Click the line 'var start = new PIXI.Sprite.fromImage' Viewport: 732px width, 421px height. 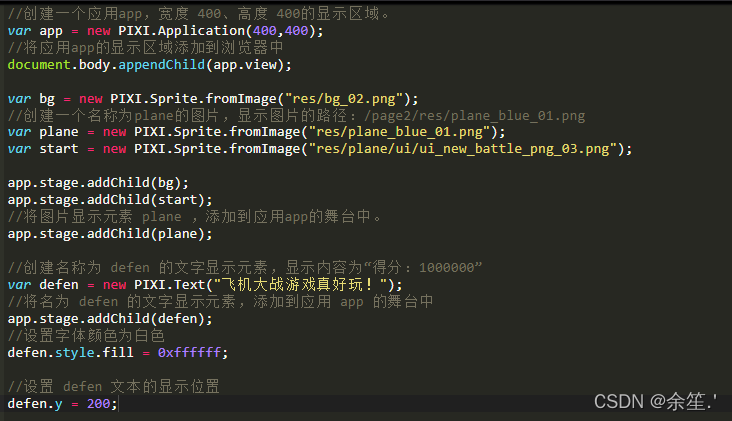point(320,149)
